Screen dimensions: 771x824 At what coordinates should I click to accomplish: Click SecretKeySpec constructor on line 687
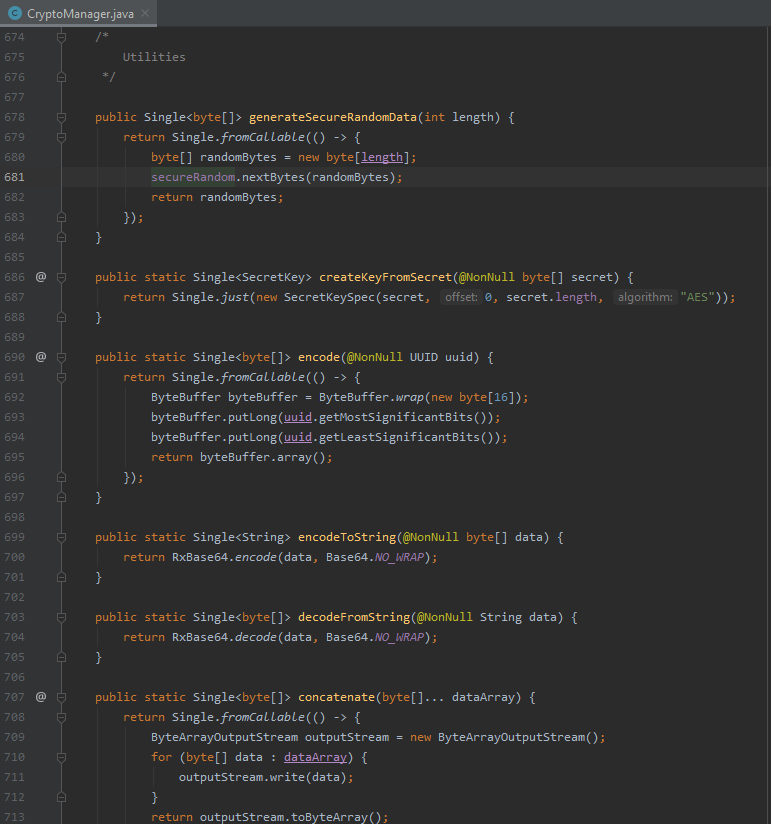[x=330, y=297]
